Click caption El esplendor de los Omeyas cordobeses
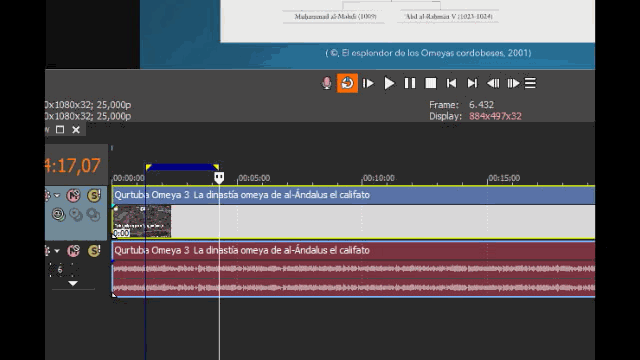Viewport: 640px width, 360px height. (x=428, y=53)
